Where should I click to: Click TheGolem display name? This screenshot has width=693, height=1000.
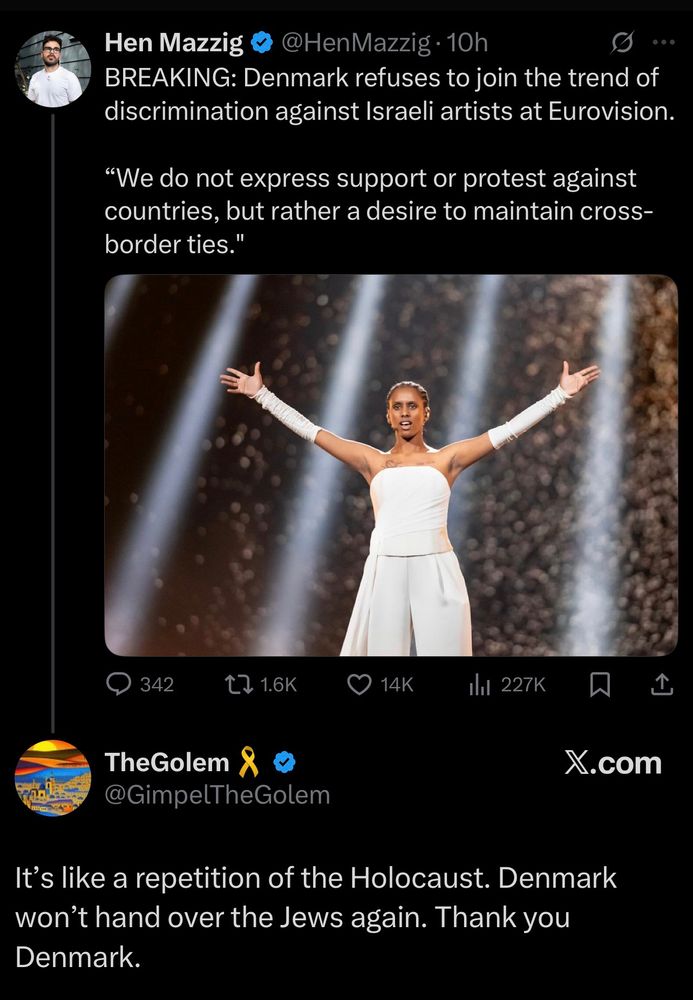167,762
